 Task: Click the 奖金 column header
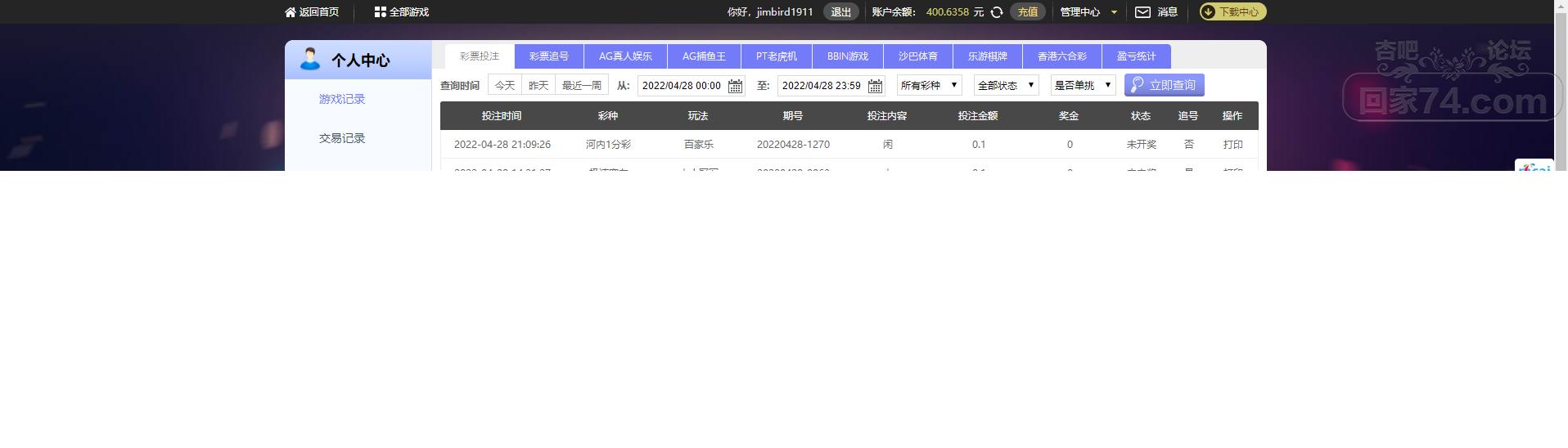pyautogui.click(x=1069, y=116)
